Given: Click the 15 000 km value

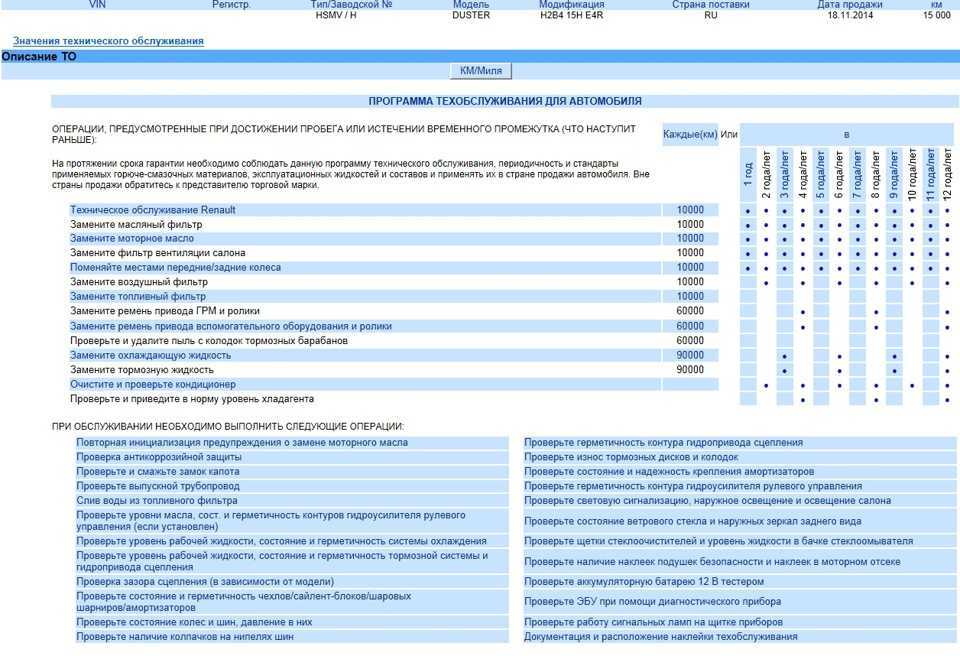Looking at the screenshot, I should 937,15.
